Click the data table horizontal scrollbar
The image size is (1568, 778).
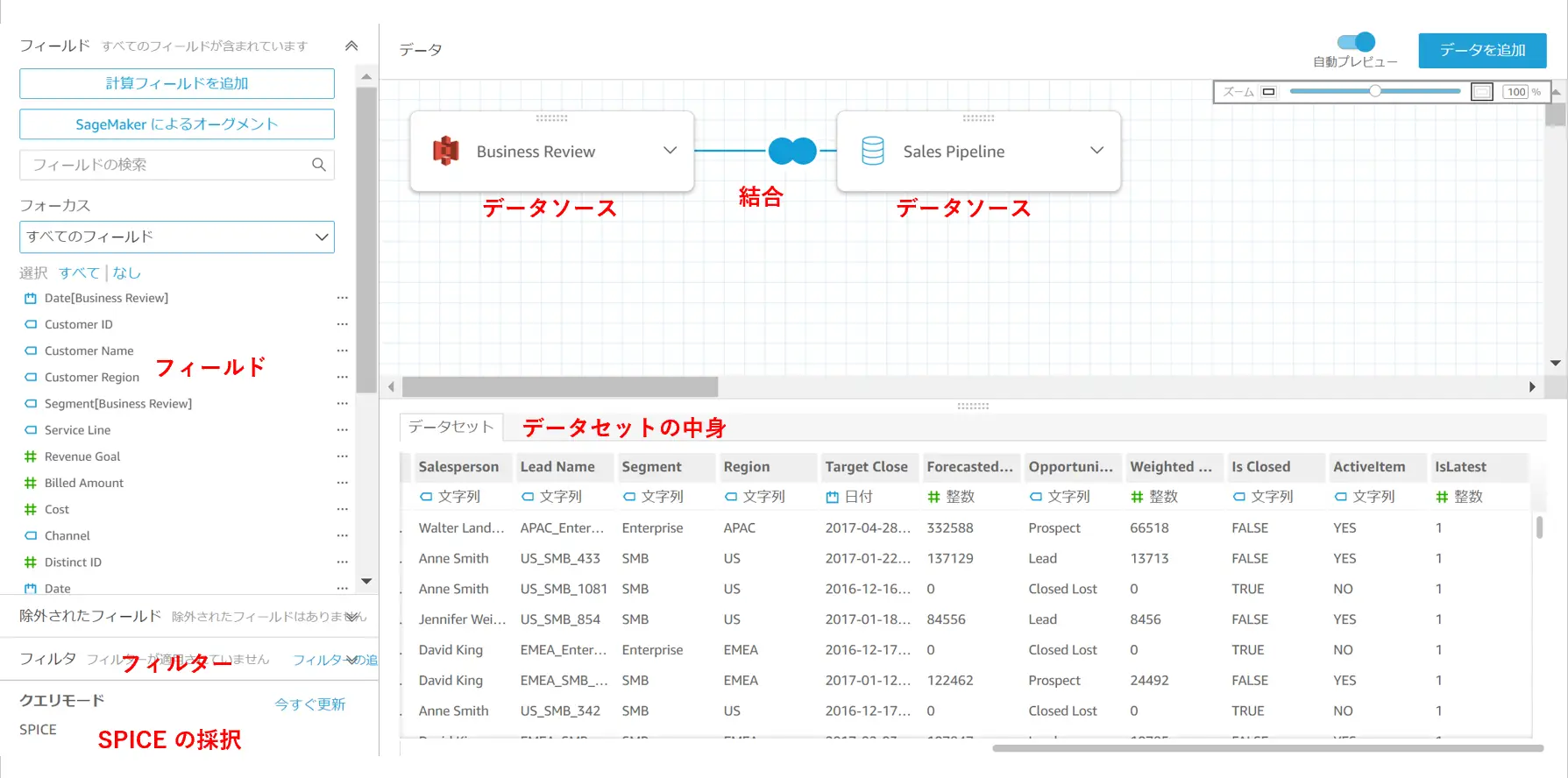click(1267, 748)
